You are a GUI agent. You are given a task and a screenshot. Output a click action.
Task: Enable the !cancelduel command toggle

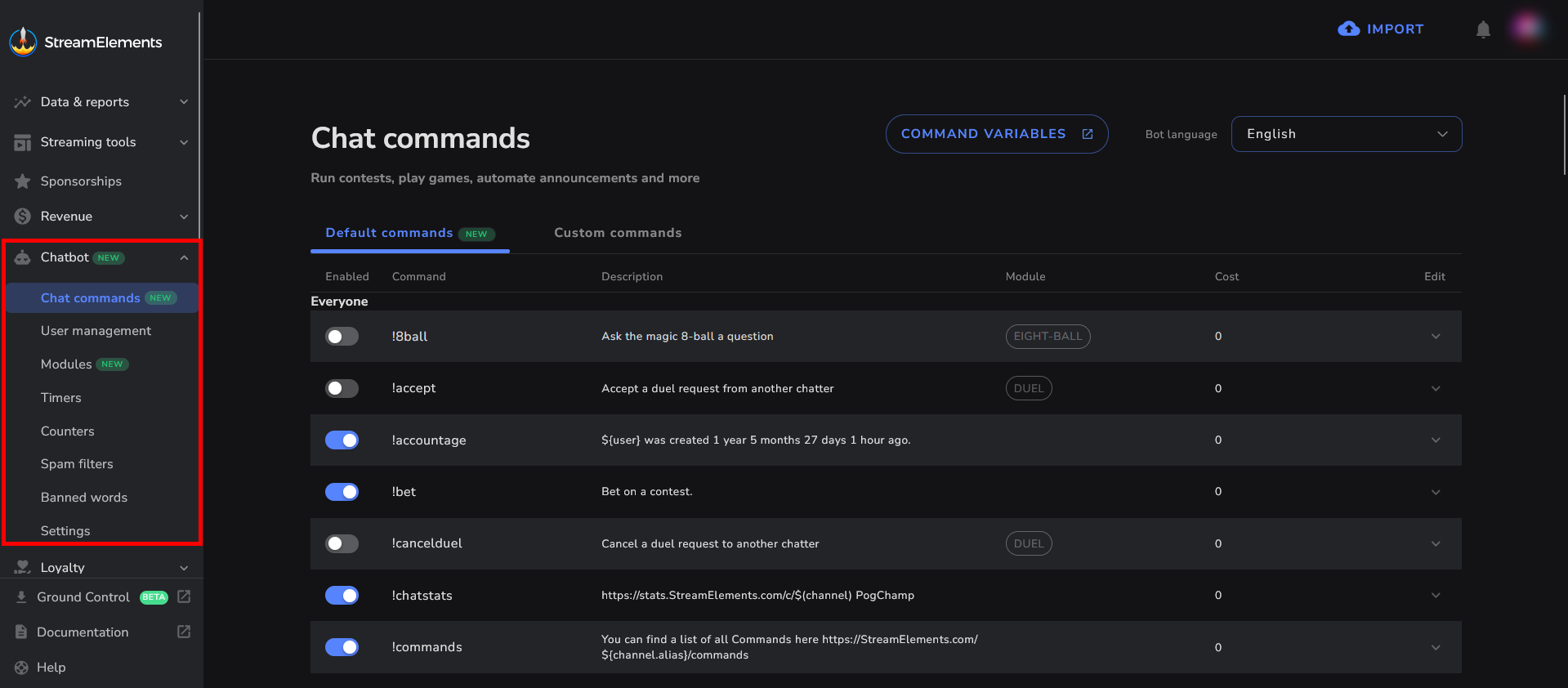point(342,543)
